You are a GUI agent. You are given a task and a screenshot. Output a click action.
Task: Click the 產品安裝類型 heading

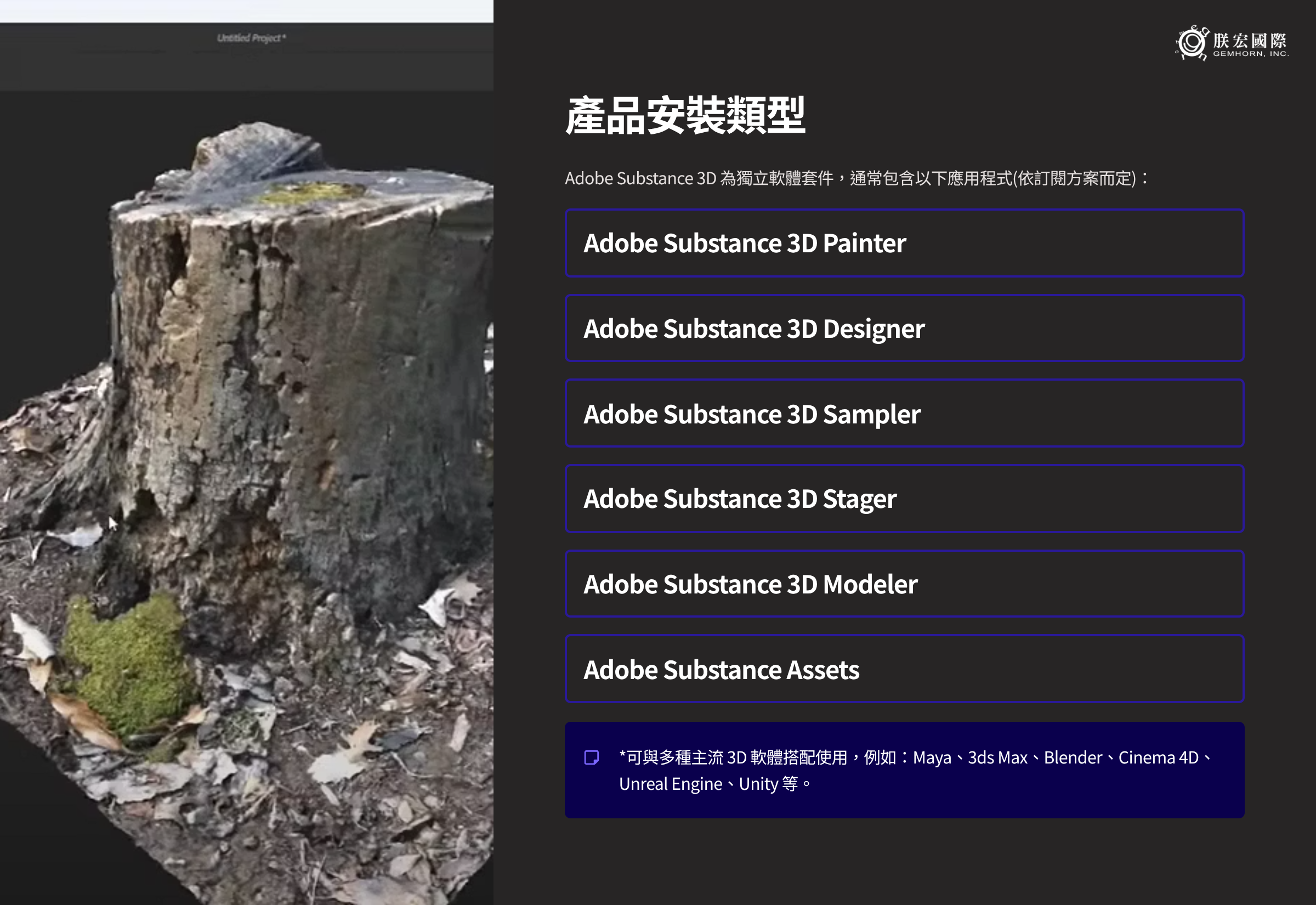coord(685,116)
